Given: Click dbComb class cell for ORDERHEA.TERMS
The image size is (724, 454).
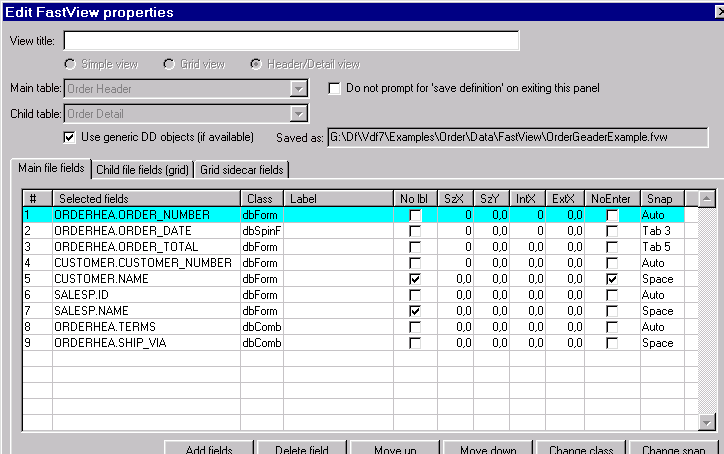Looking at the screenshot, I should (261, 327).
